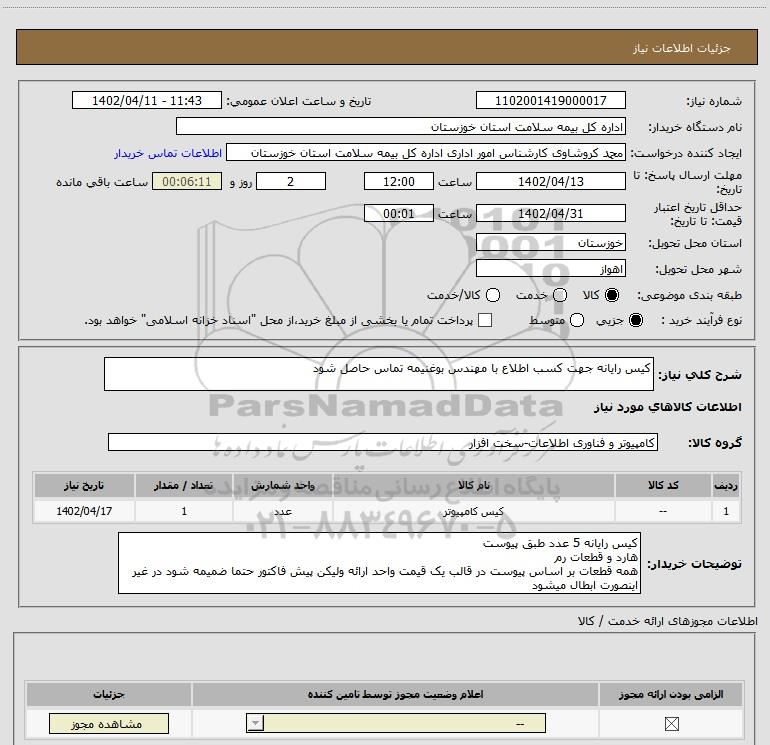The image size is (770, 745).
Task: Click the unit cell عدد
Action: click(x=283, y=512)
